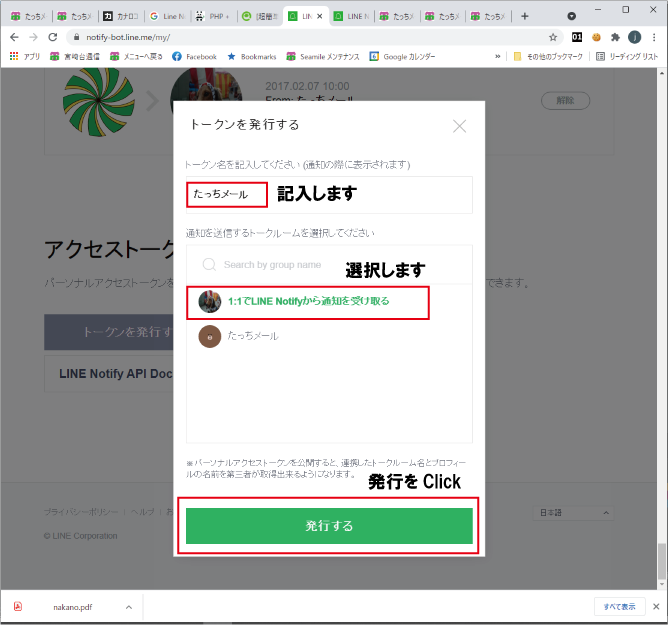Go back to previous page

click(14, 37)
